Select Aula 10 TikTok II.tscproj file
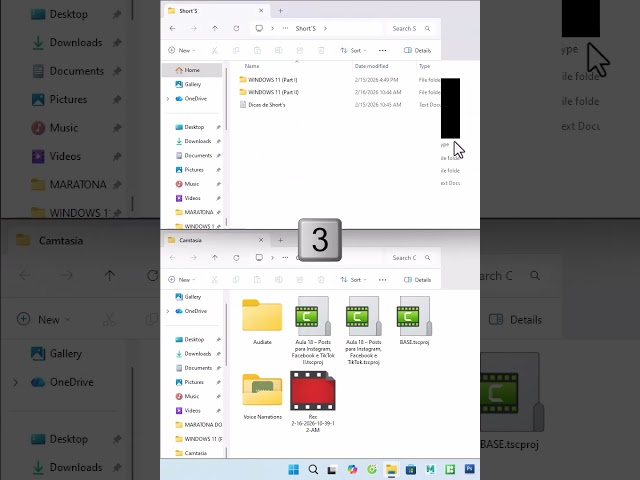The image size is (640, 480). (x=313, y=330)
